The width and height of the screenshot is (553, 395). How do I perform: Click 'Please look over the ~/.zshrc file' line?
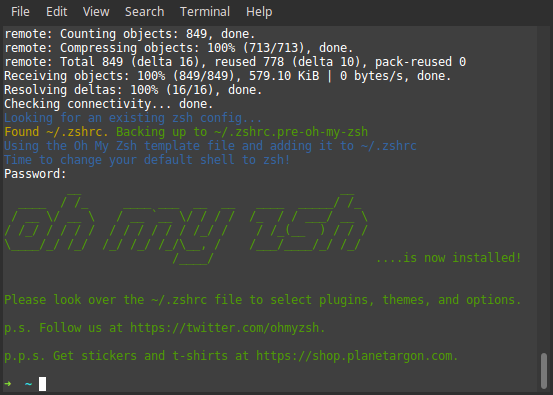(x=263, y=300)
